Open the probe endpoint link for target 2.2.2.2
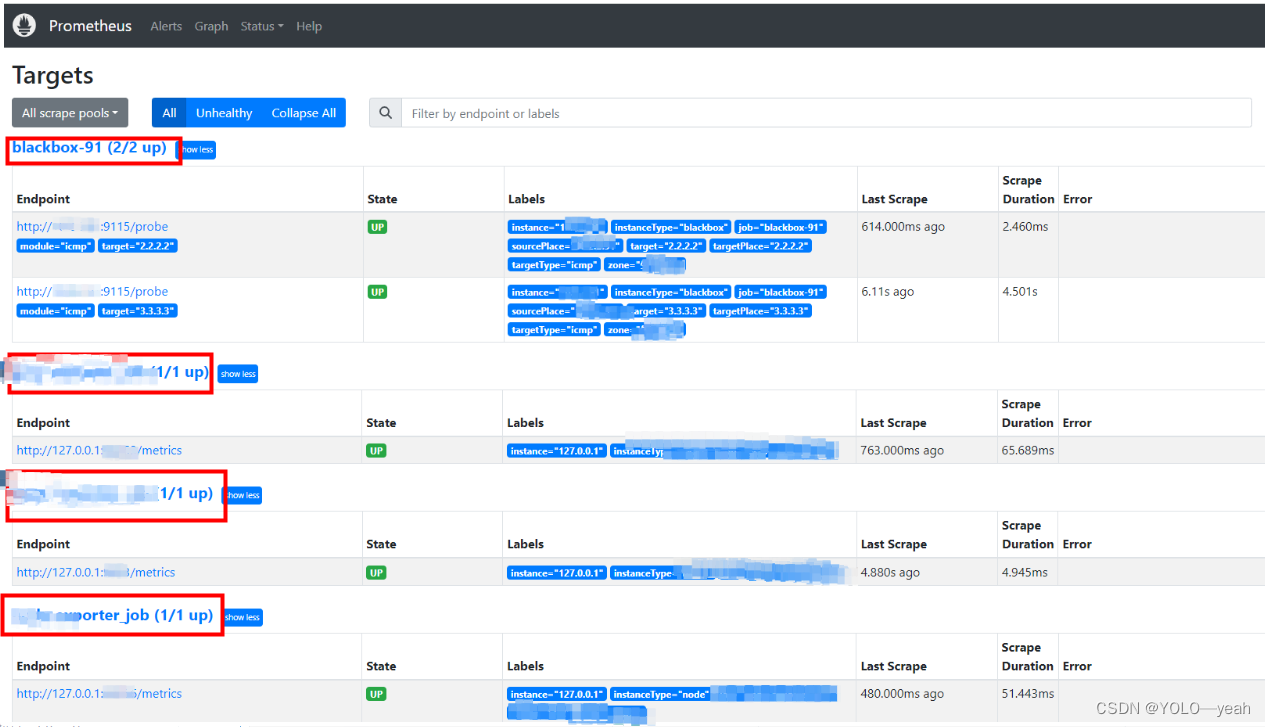The width and height of the screenshot is (1265, 727). (92, 227)
